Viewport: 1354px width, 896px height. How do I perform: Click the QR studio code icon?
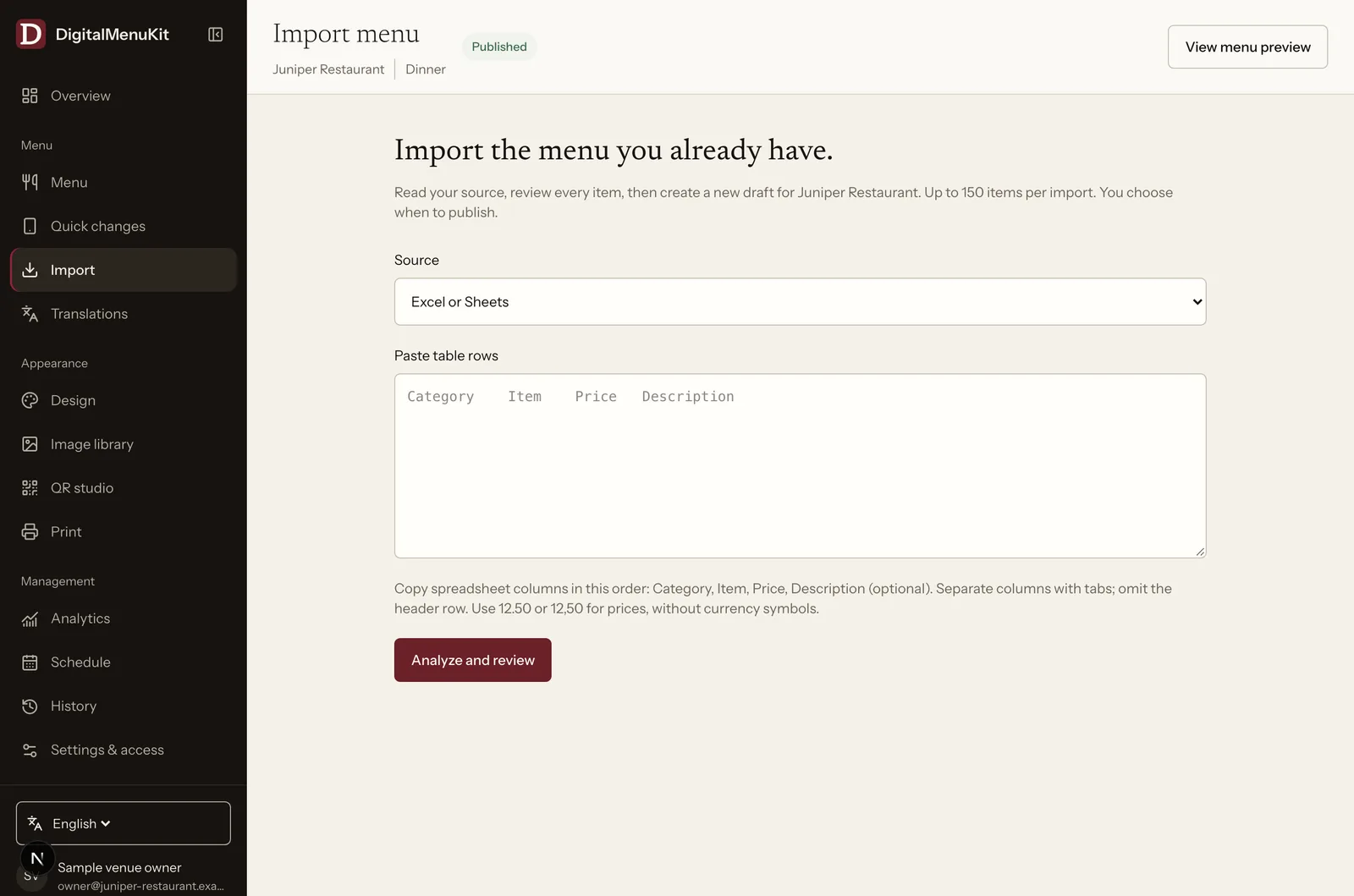(x=30, y=488)
